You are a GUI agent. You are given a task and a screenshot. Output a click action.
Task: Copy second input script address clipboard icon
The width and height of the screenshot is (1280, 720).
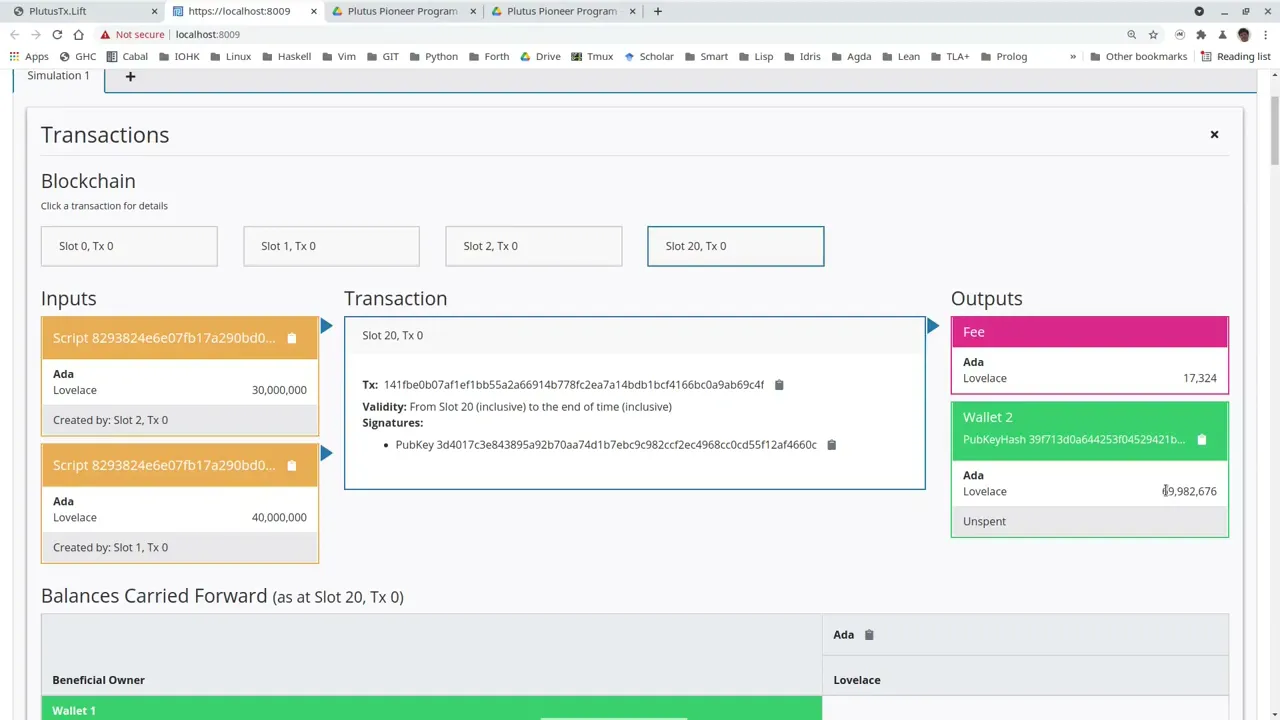click(292, 465)
